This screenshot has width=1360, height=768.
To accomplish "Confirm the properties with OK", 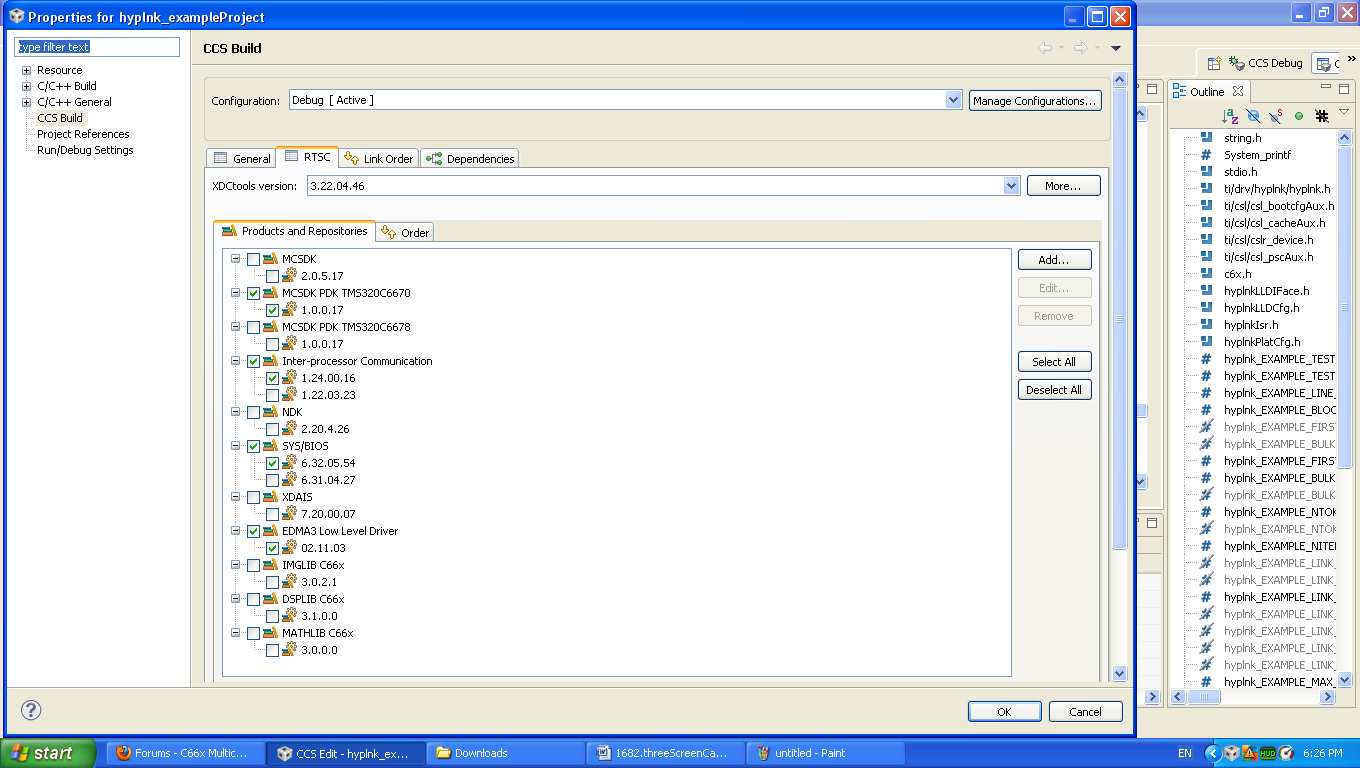I will point(1004,712).
